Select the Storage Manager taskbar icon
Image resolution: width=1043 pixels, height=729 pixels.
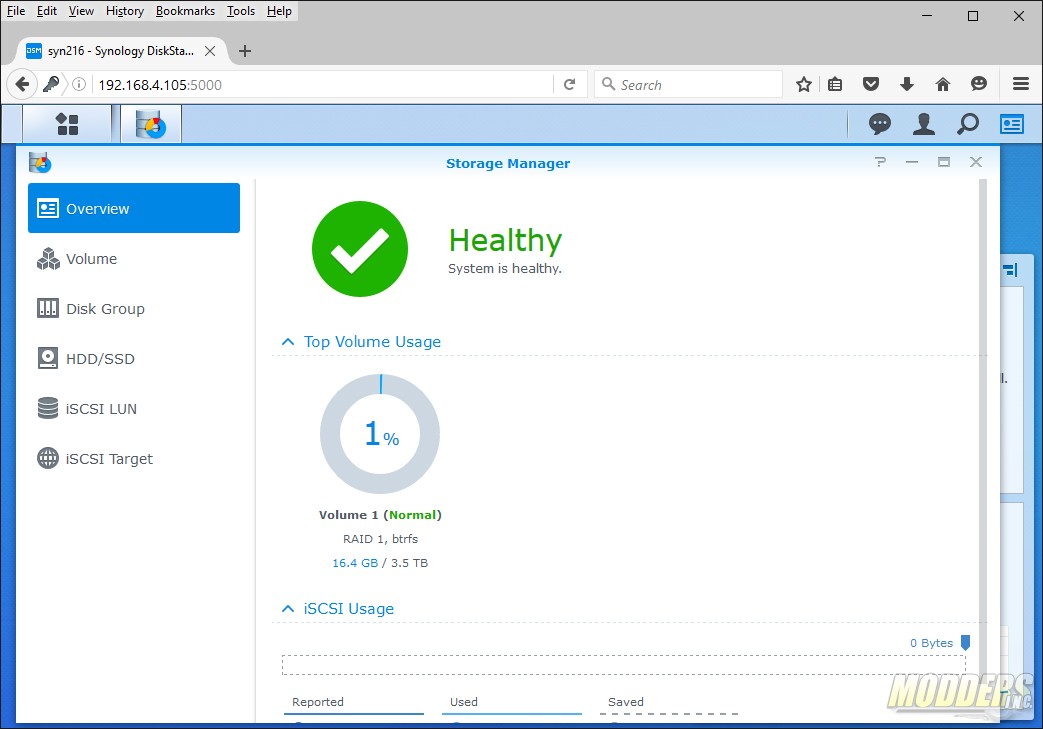point(151,124)
